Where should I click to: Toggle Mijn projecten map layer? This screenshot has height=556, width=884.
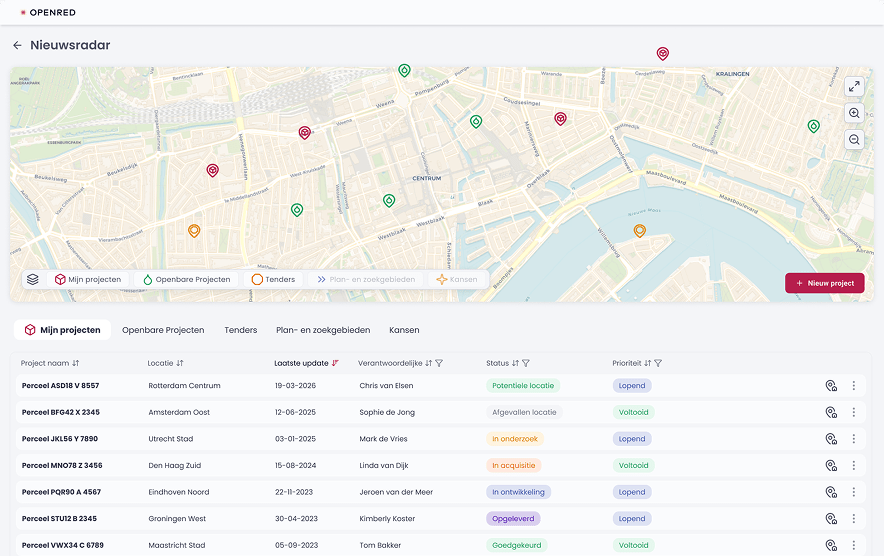[x=88, y=279]
